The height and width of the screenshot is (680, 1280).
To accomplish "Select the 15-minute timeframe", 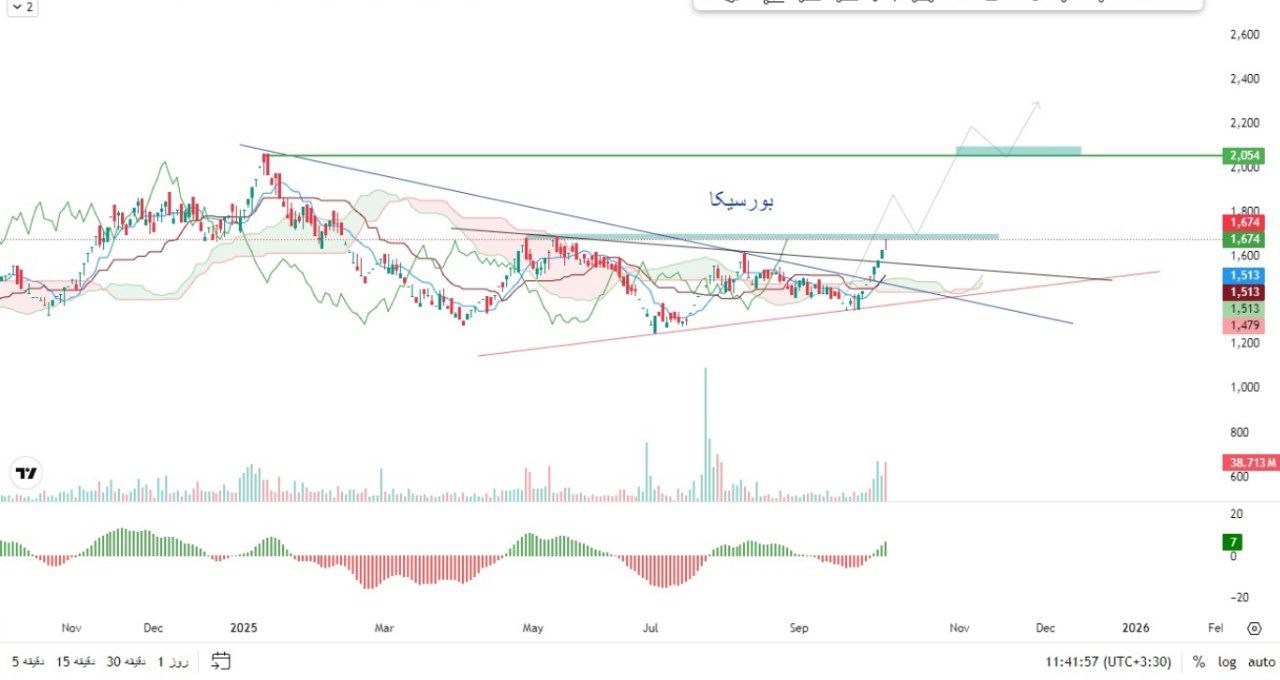I will click(75, 661).
